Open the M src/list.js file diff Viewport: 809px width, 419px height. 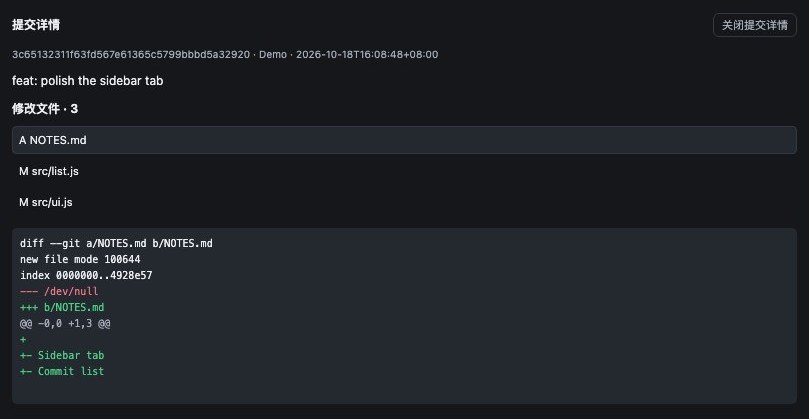point(404,171)
